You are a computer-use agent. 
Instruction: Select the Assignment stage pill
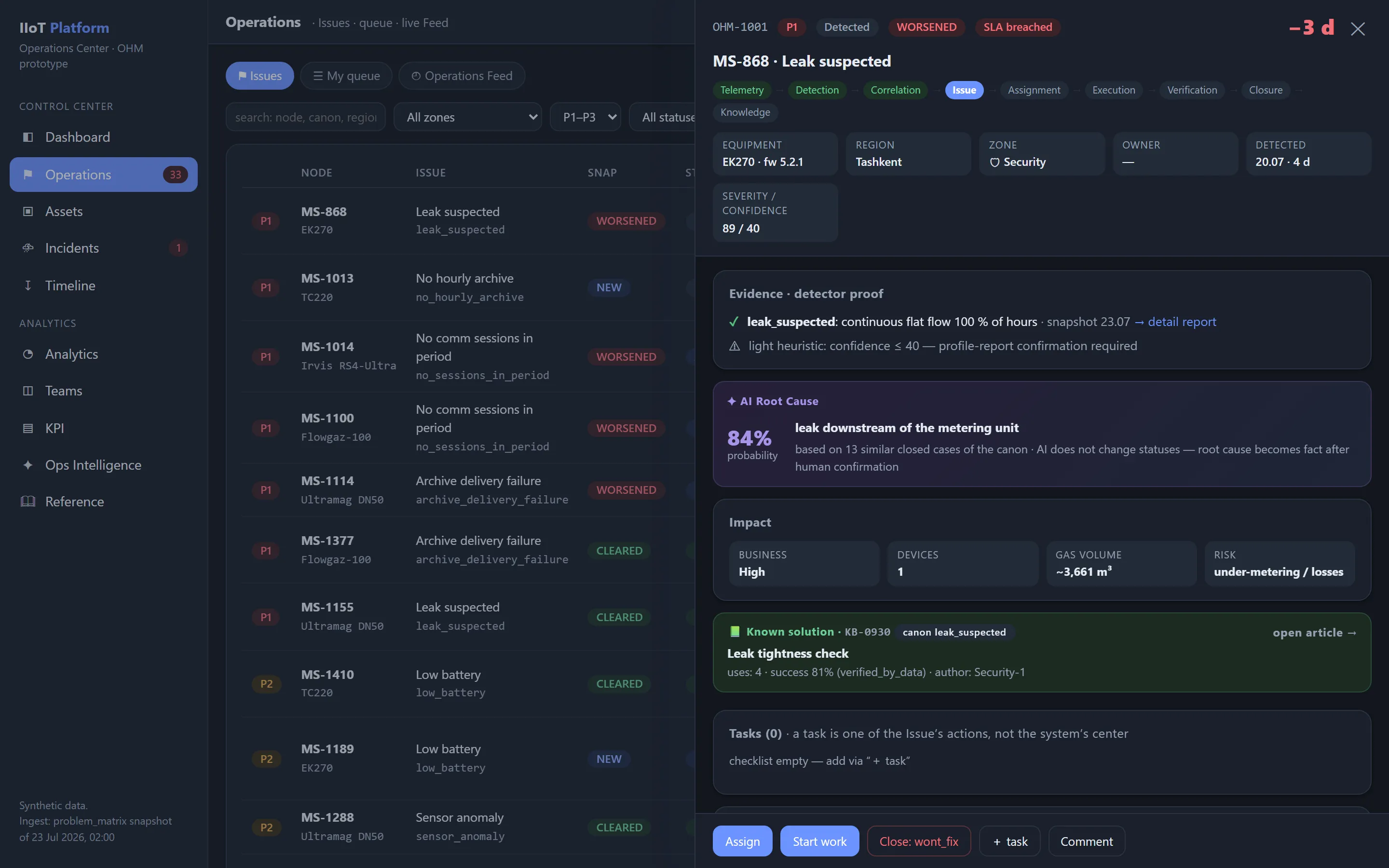[1034, 90]
